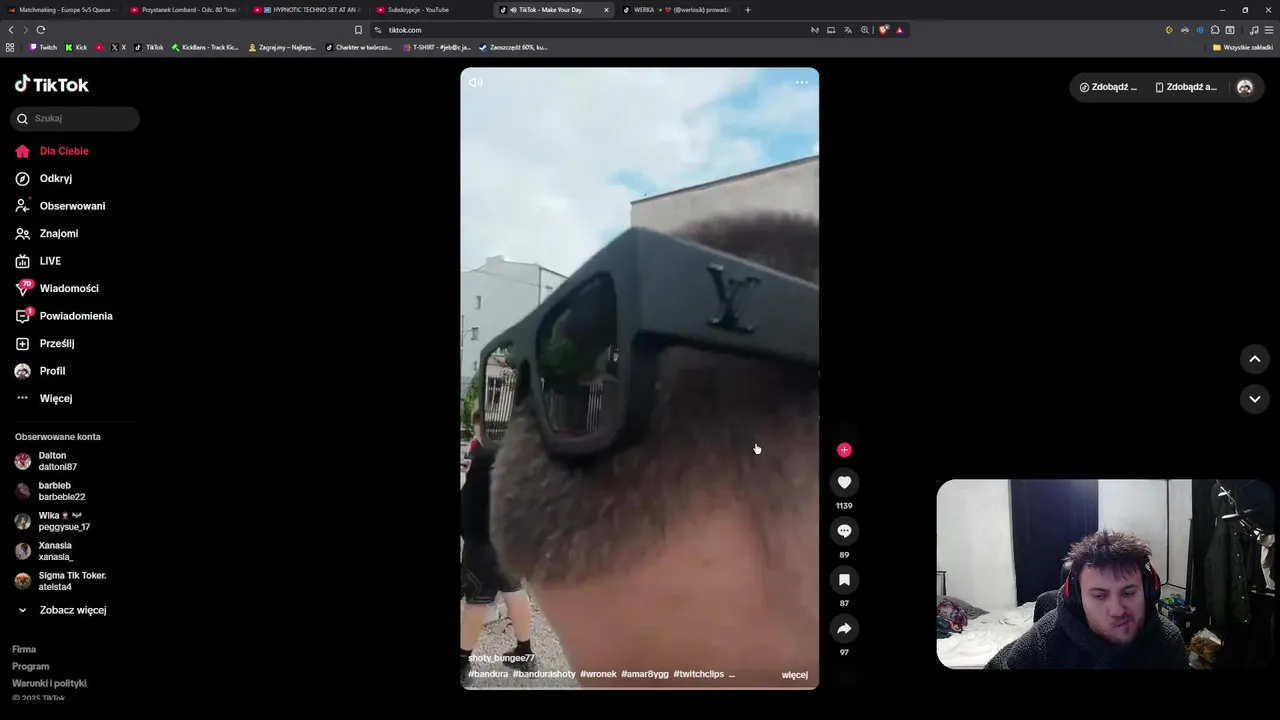Open the Znajomi page
Viewport: 1280px width, 720px height.
[x=58, y=233]
